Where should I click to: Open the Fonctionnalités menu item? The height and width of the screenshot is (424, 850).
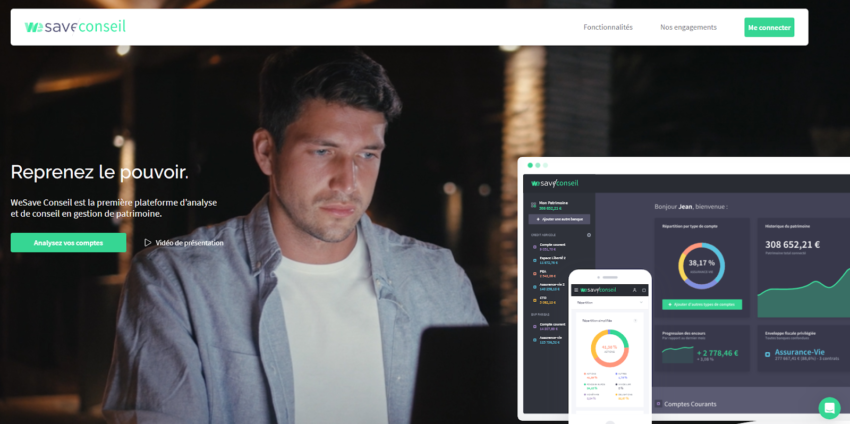[x=608, y=27]
